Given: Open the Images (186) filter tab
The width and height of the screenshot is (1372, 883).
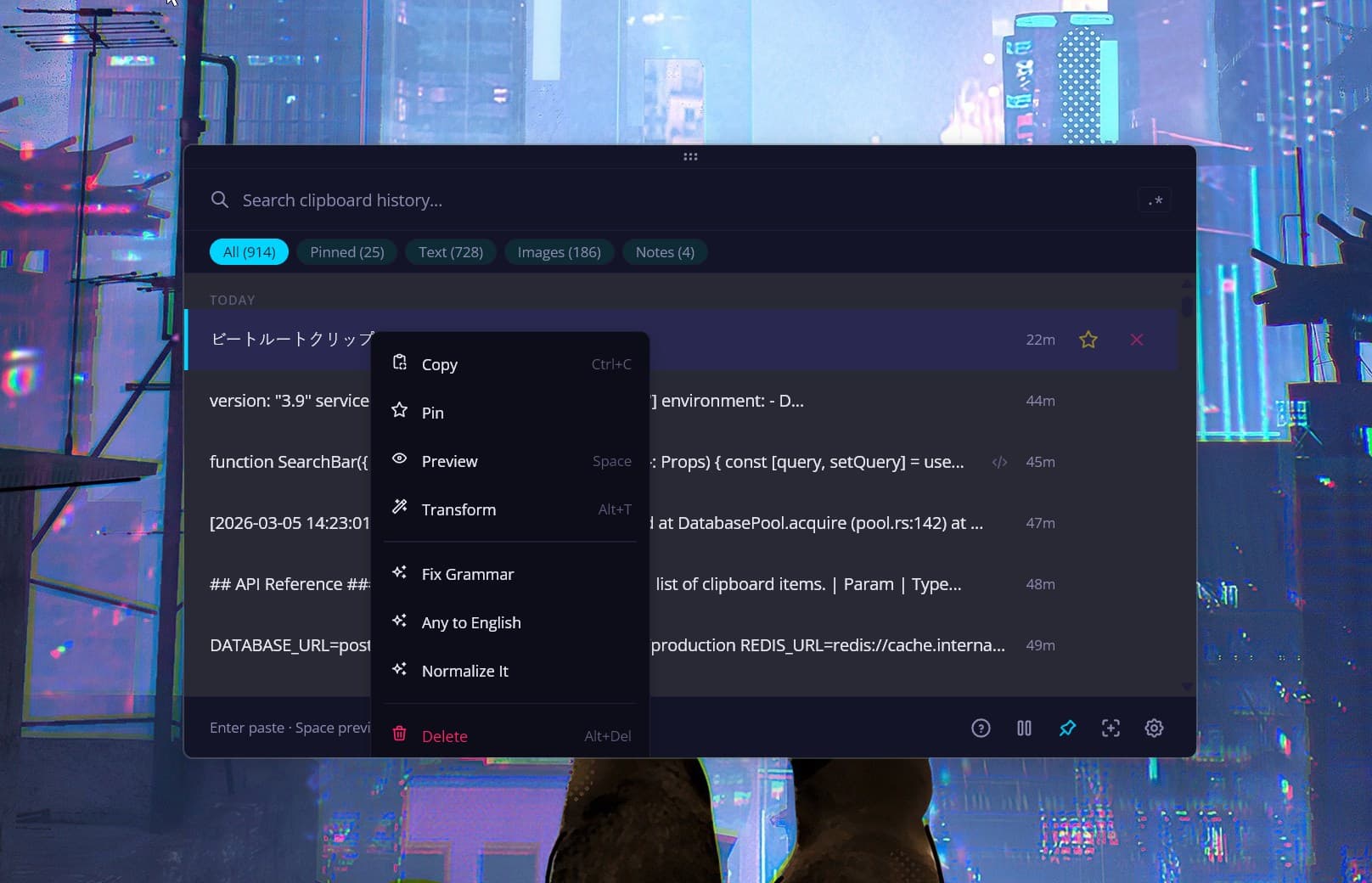Looking at the screenshot, I should click(x=559, y=251).
